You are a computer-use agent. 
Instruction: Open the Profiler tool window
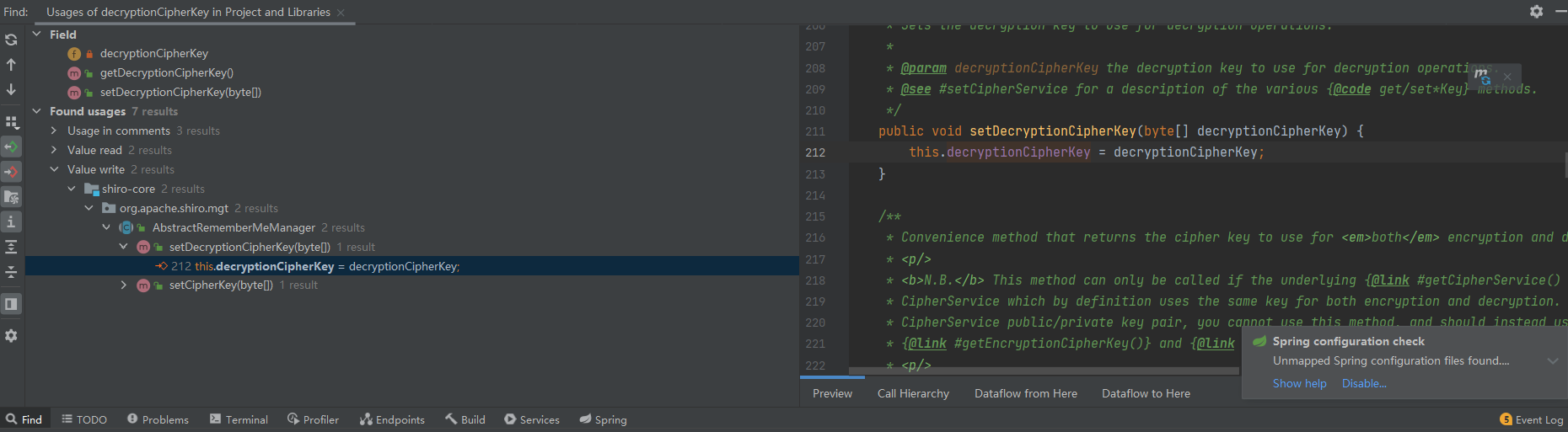click(313, 419)
